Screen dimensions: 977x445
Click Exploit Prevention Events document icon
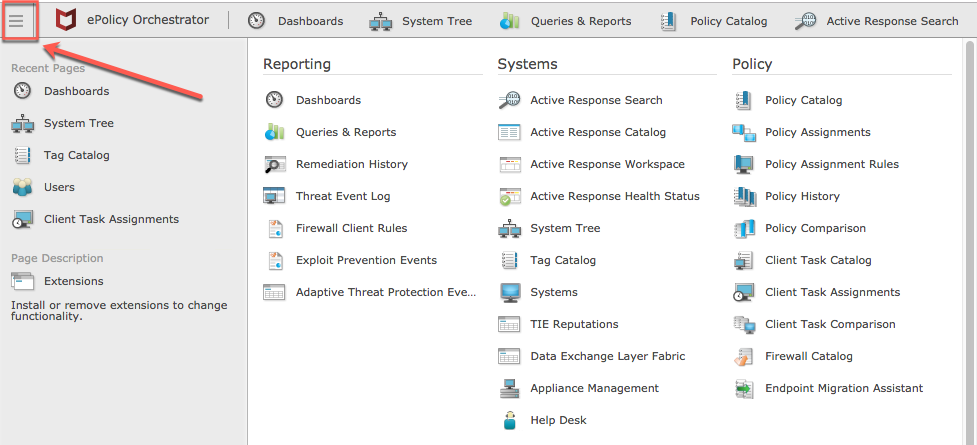pyautogui.click(x=275, y=261)
